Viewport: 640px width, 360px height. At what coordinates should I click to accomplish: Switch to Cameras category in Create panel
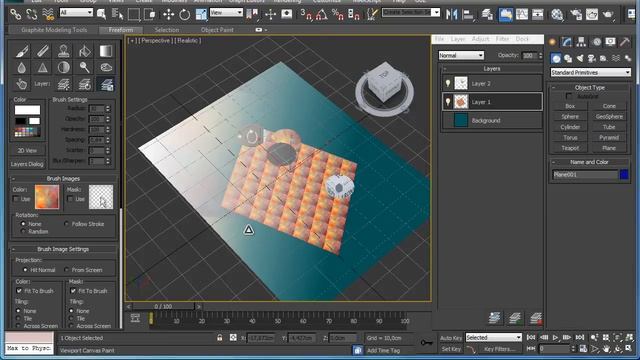click(591, 59)
